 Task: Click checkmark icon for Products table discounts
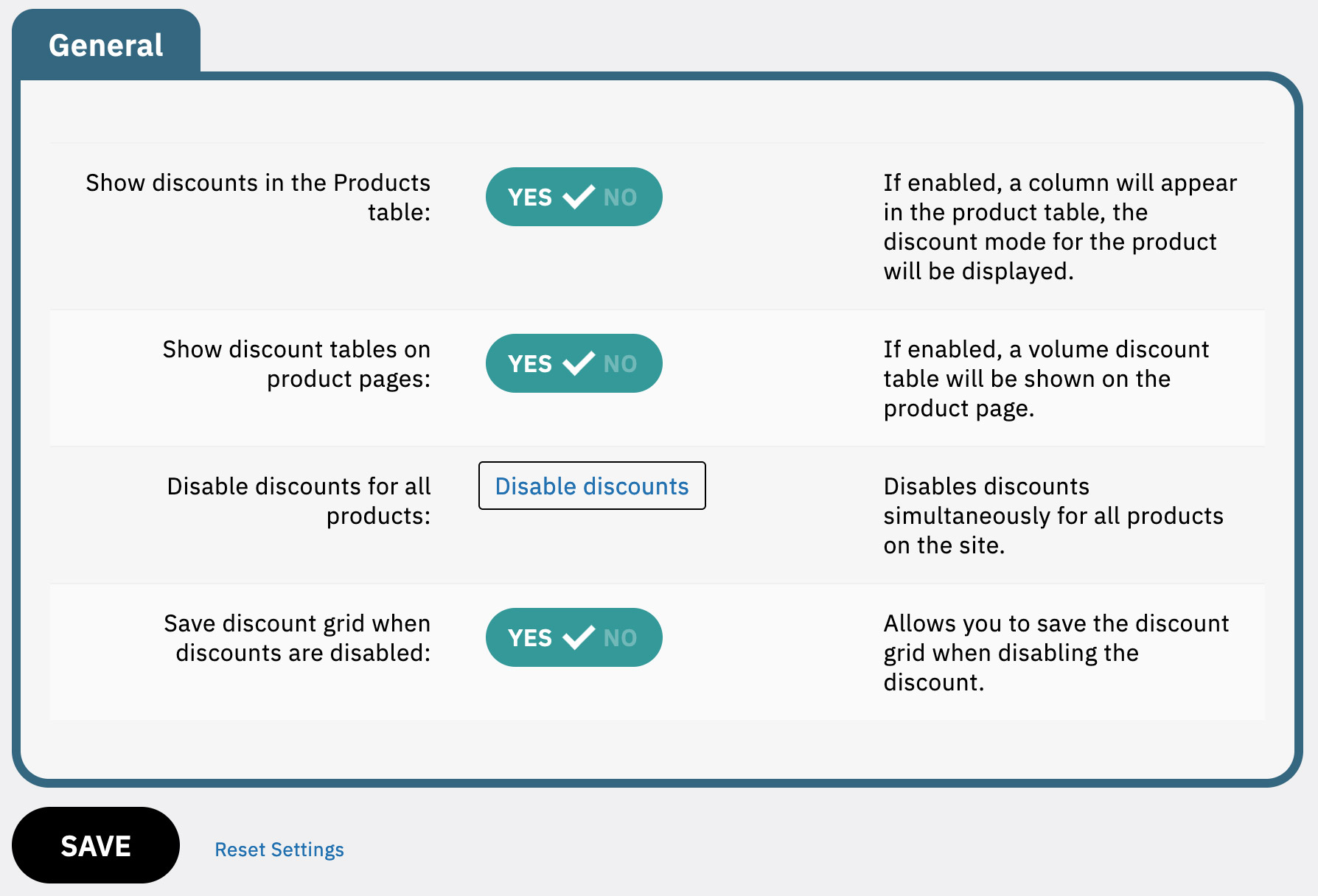[578, 197]
